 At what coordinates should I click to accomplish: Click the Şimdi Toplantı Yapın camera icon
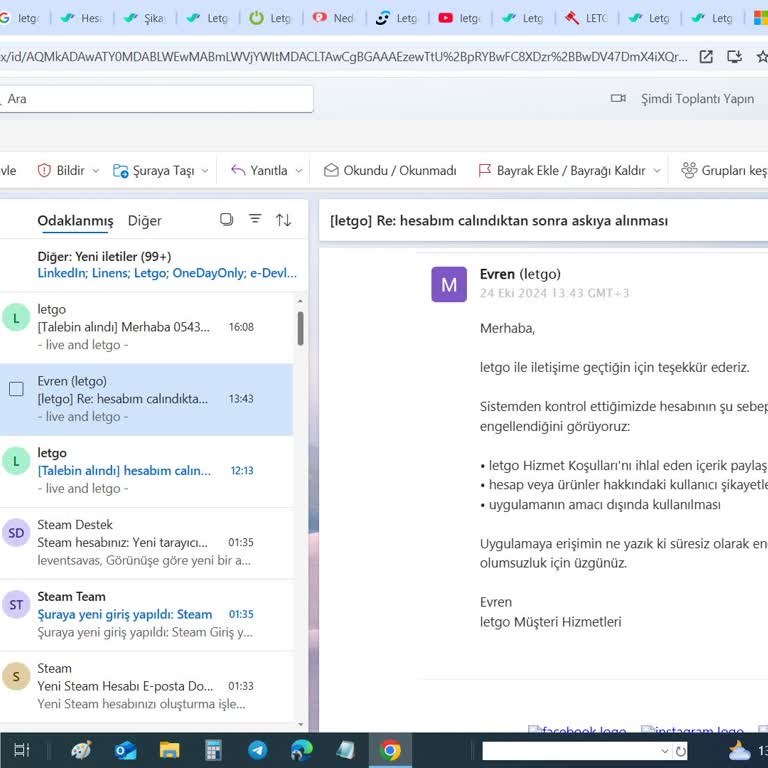619,99
